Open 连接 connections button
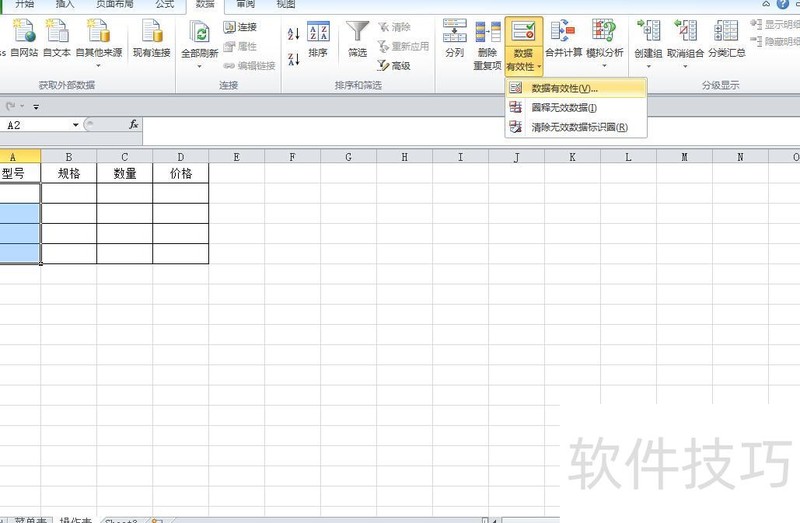The image size is (800, 523). (x=240, y=27)
